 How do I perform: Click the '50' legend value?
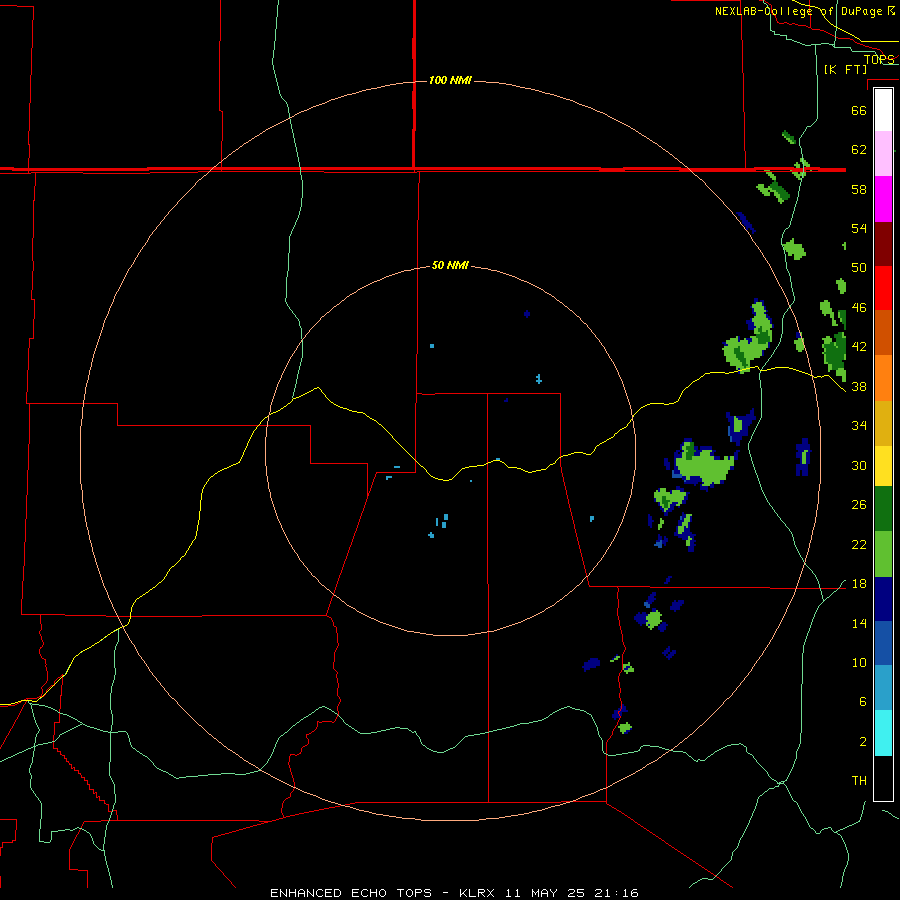point(859,267)
